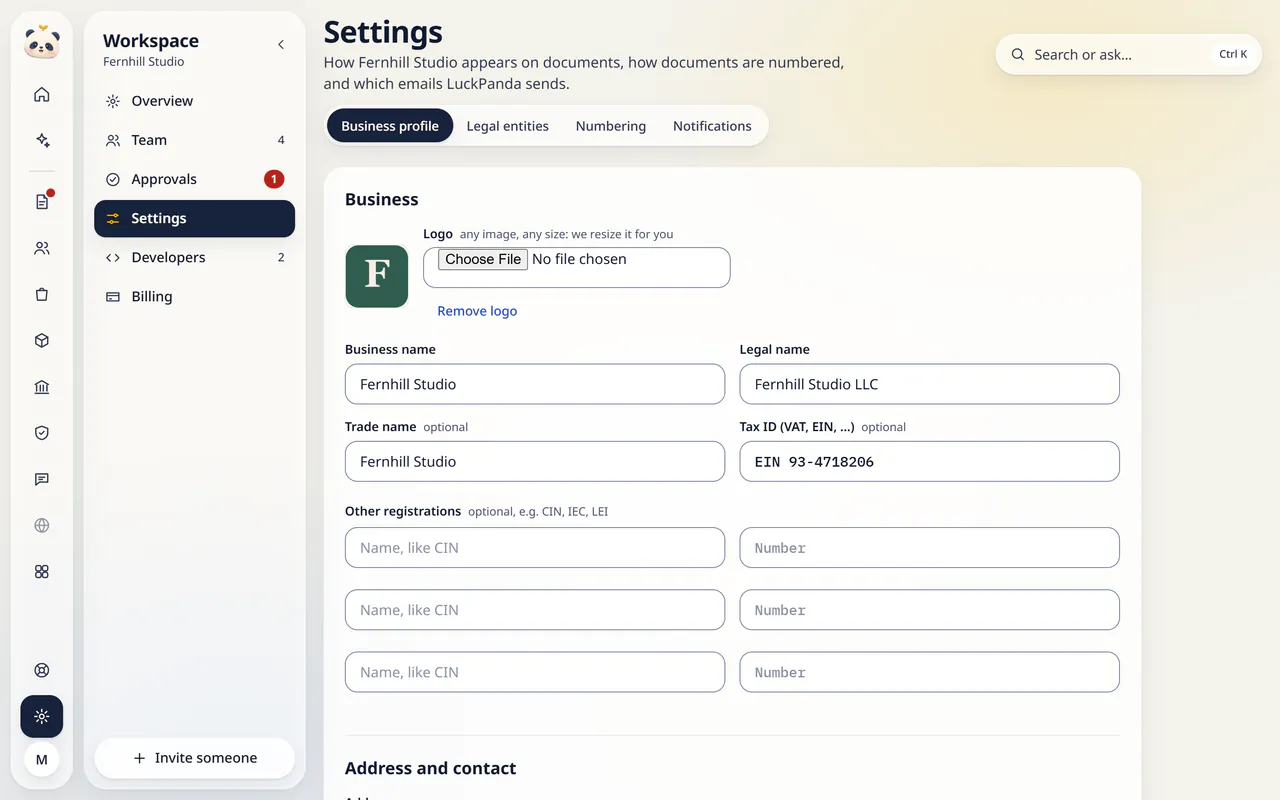Click the panda logo in the rail
Viewport: 1280px width, 800px height.
point(42,43)
